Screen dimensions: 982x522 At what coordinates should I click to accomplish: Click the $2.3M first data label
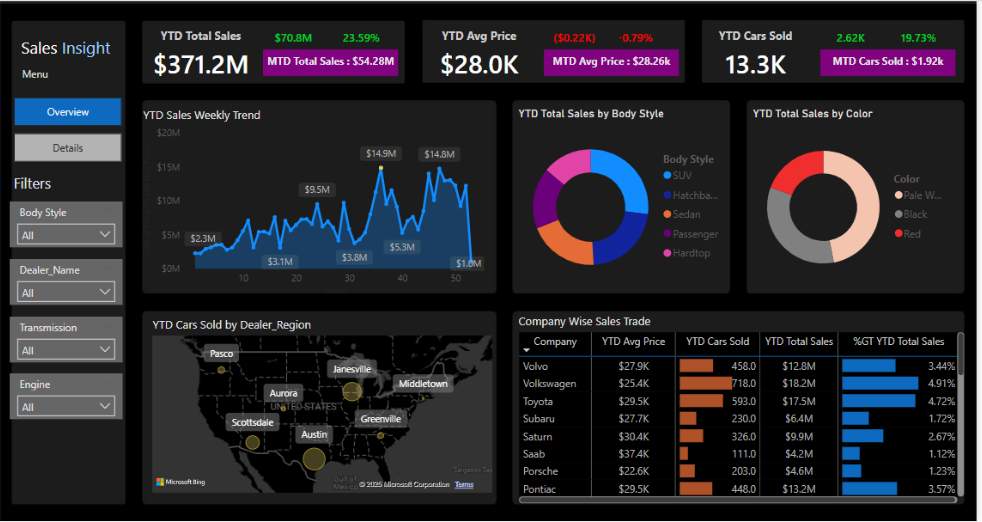pyautogui.click(x=203, y=238)
